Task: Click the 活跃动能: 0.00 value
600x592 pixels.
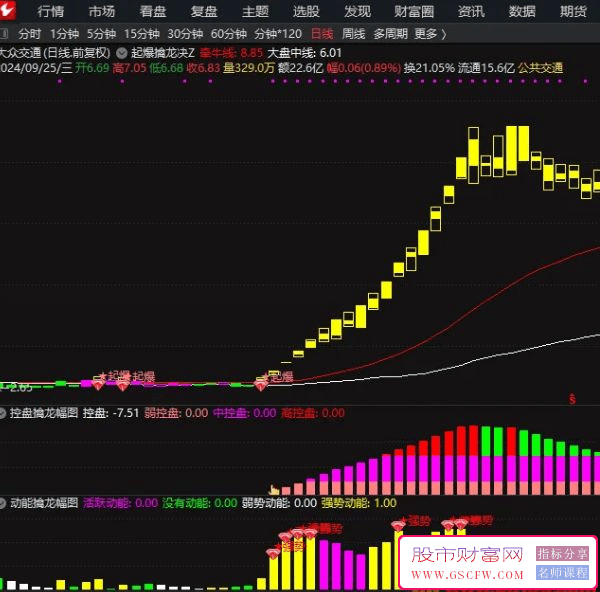Action: coord(121,503)
